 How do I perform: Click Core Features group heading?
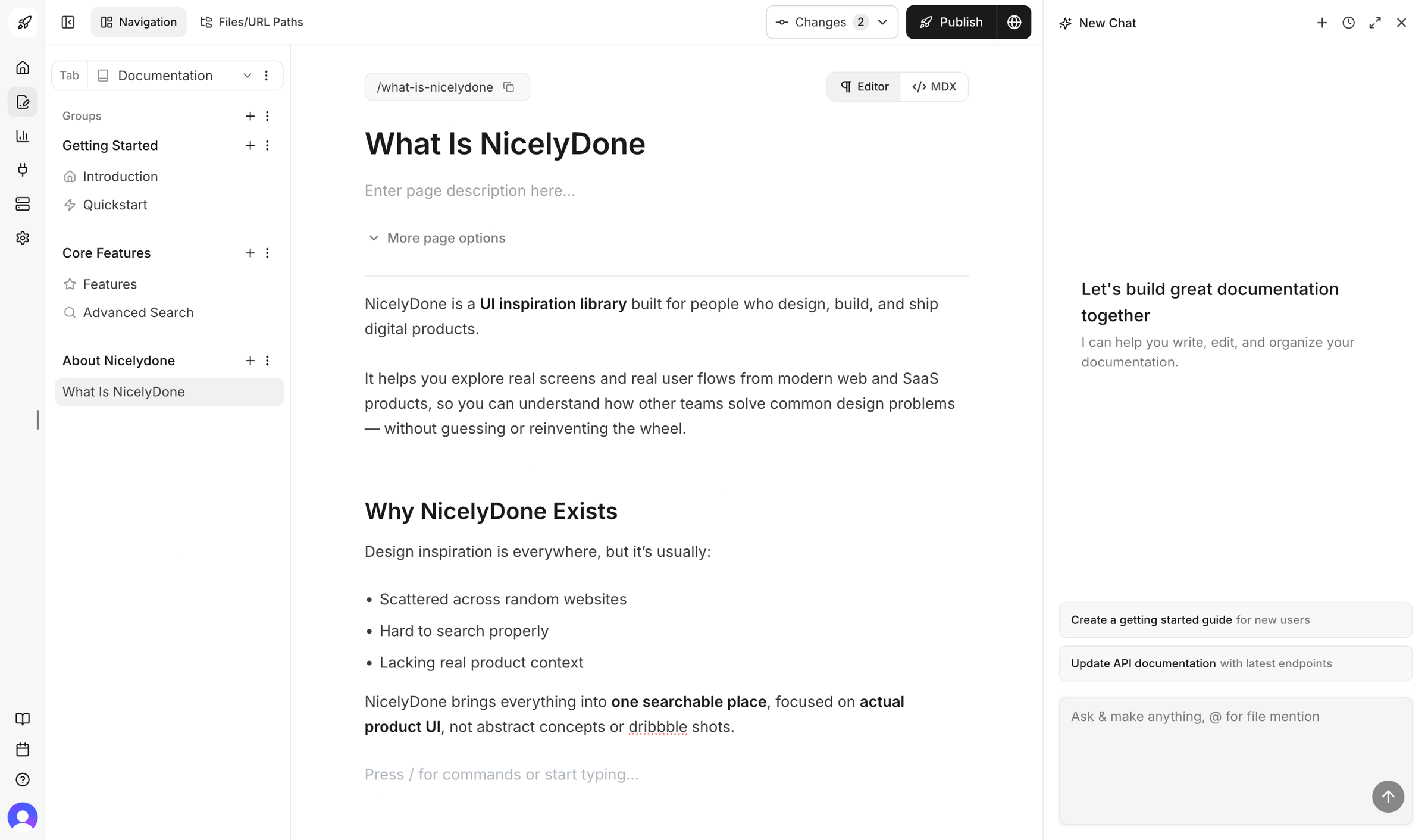(x=107, y=253)
